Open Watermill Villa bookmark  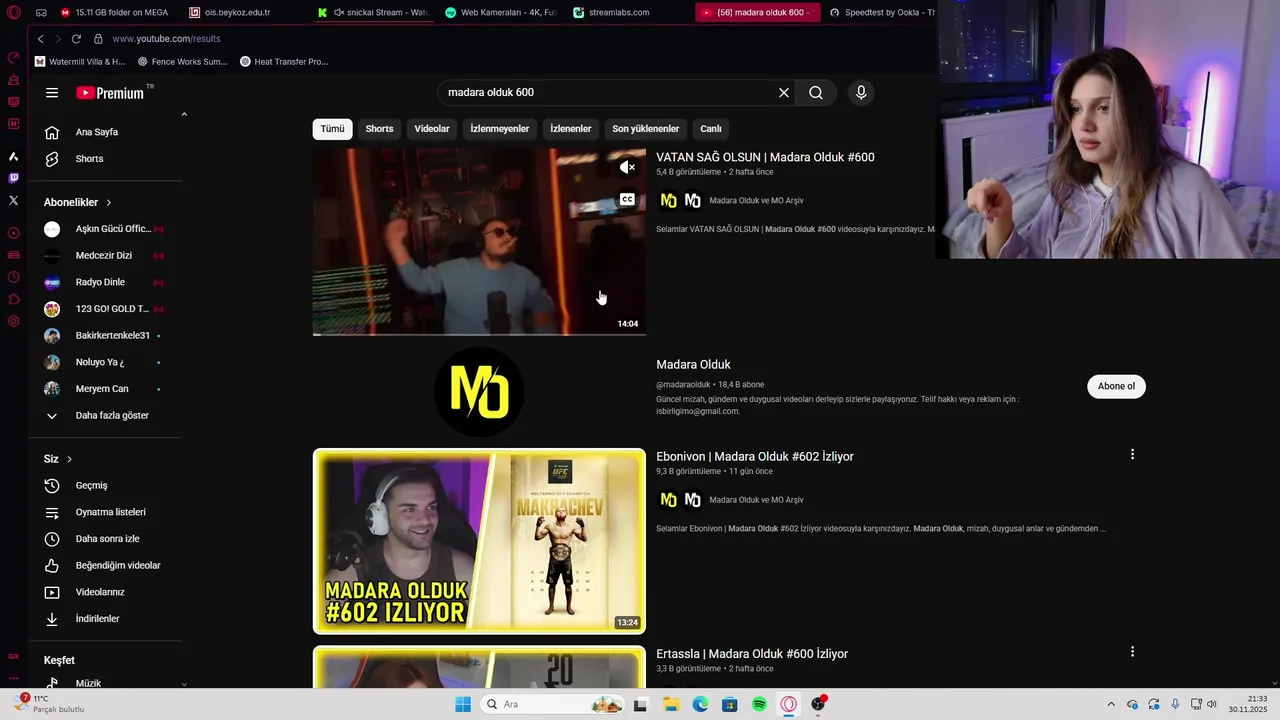click(80, 62)
